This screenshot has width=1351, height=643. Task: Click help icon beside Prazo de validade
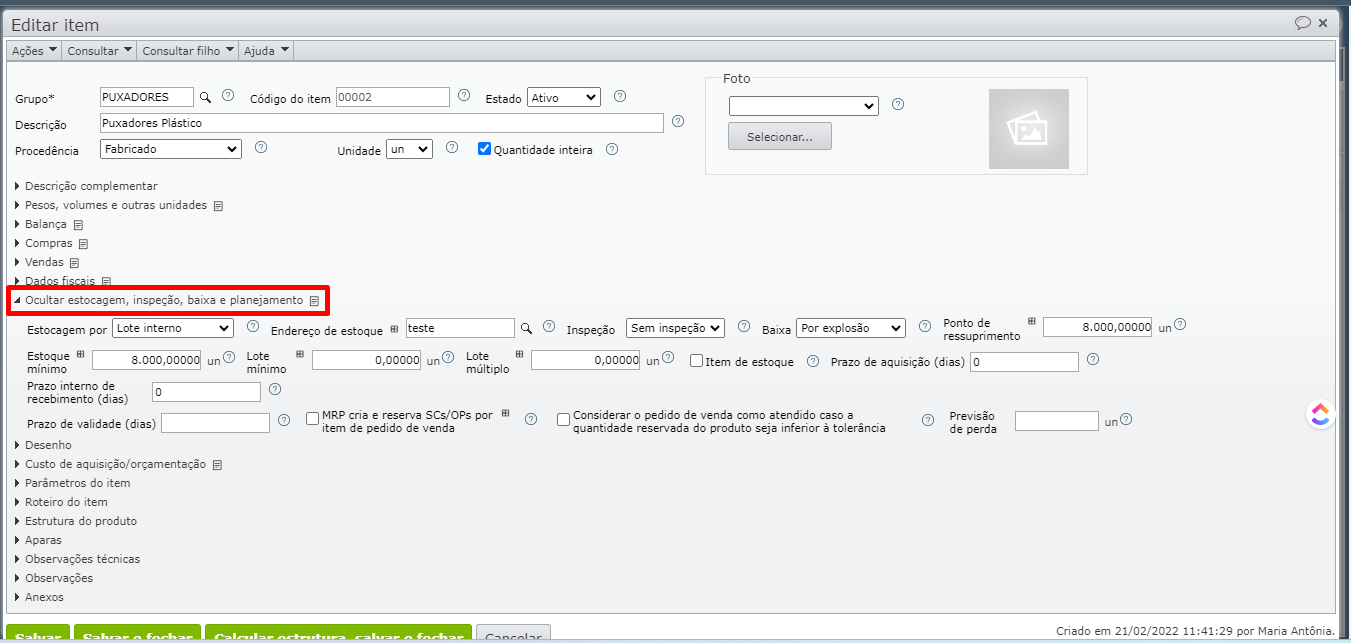point(284,421)
